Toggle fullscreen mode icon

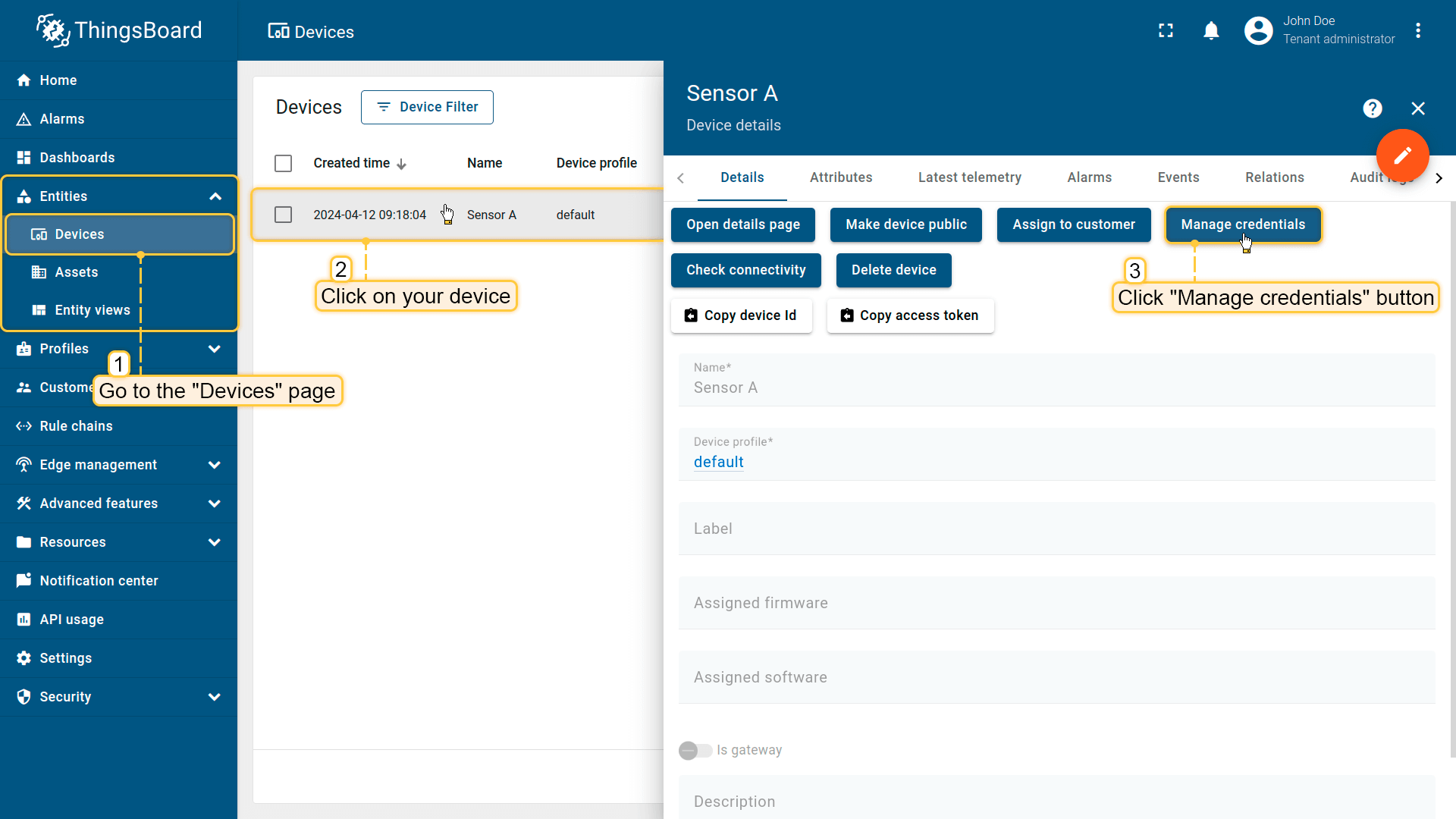coord(1166,31)
